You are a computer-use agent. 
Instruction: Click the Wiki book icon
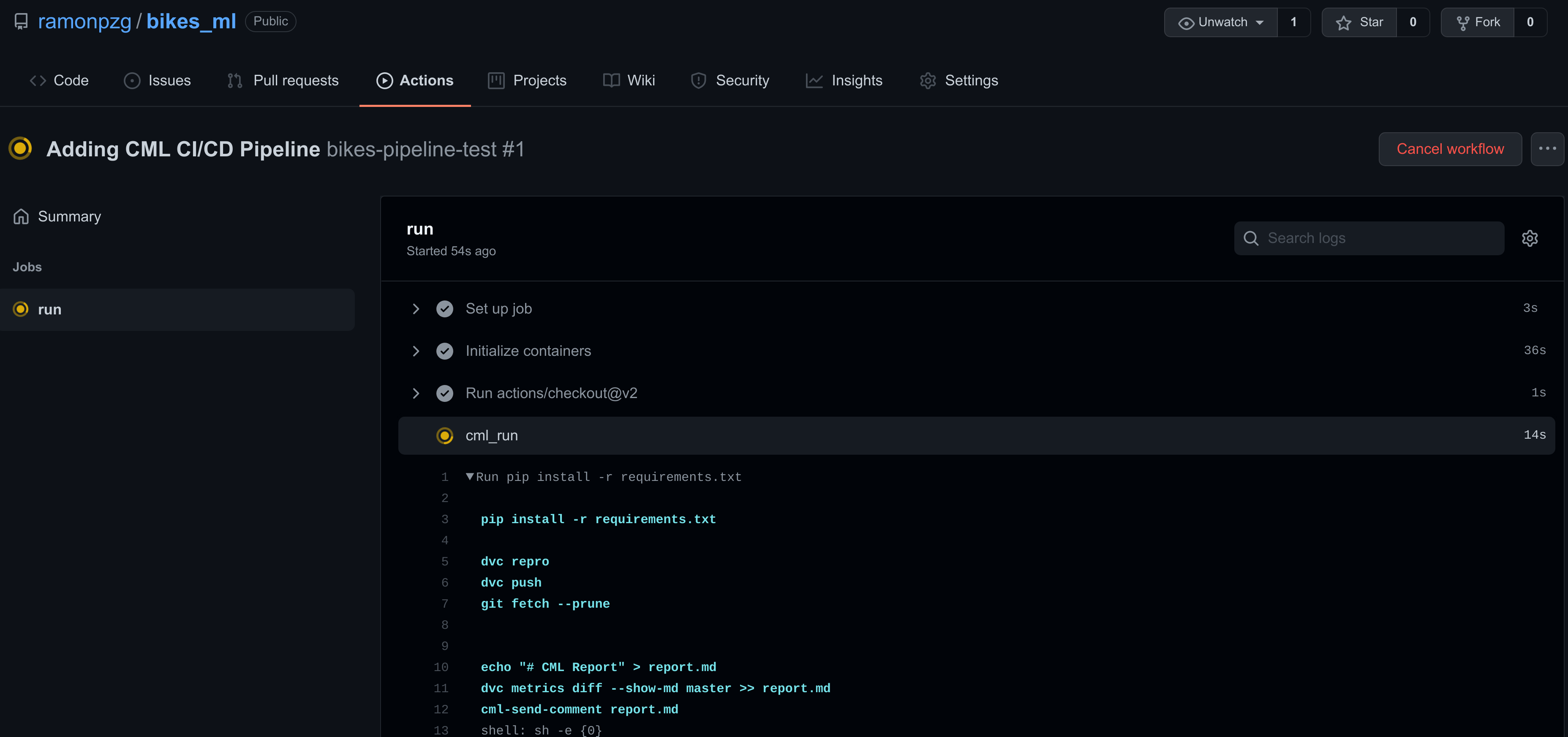coord(611,80)
